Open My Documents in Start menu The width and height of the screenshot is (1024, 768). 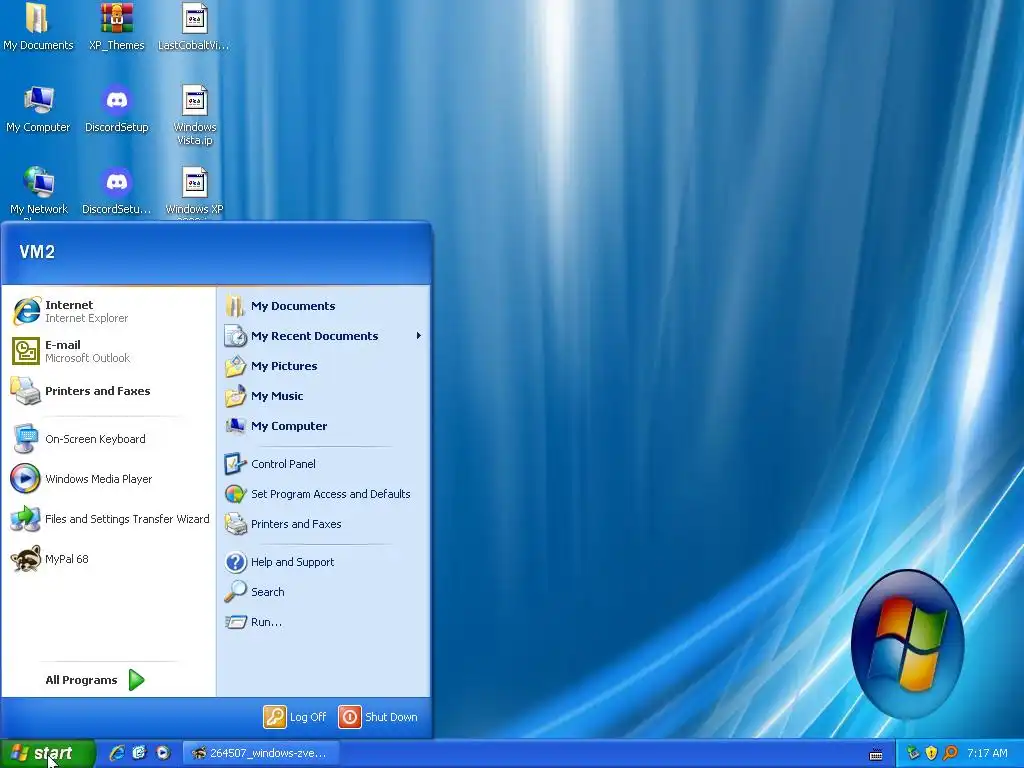(x=323, y=306)
